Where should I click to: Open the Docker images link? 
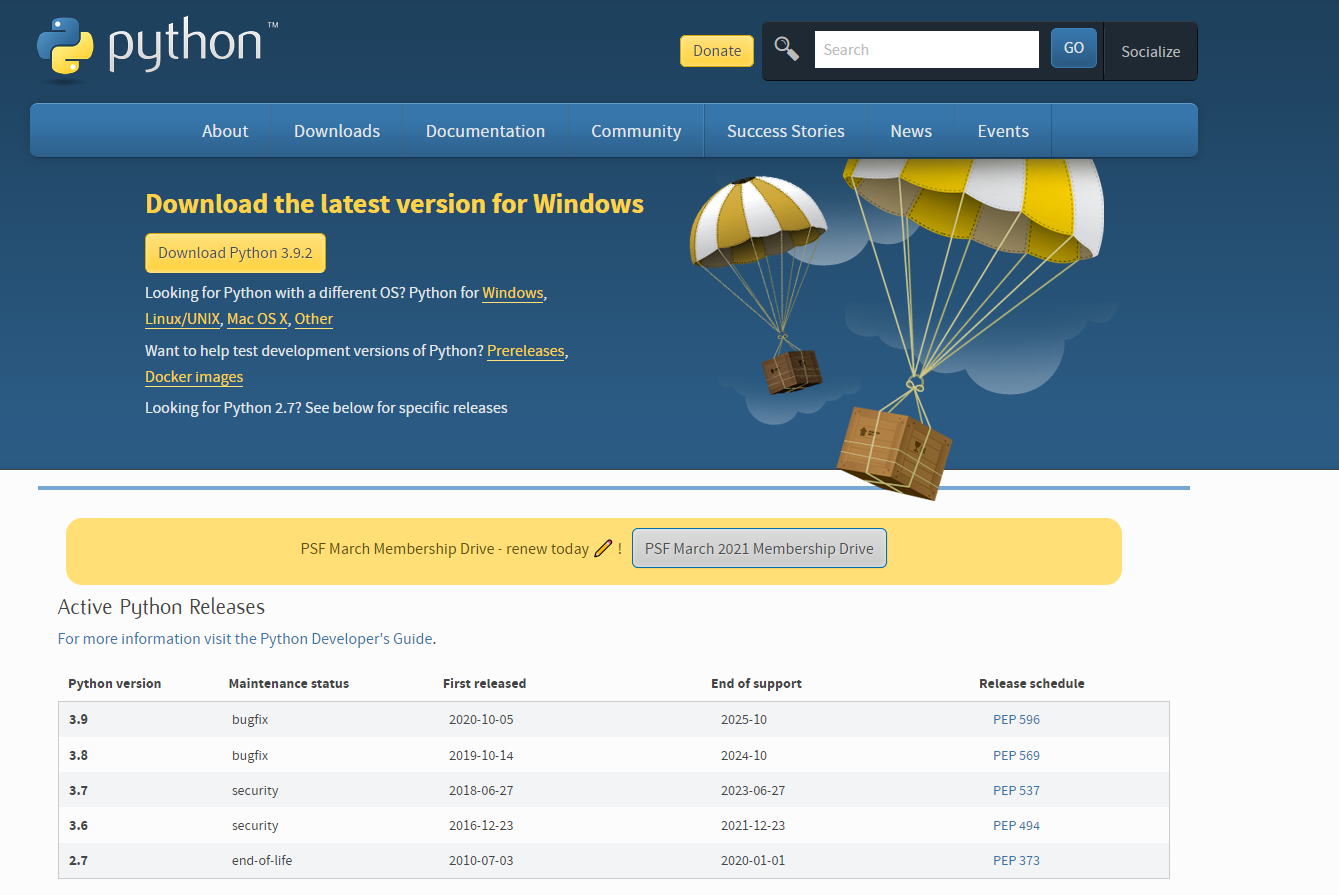tap(194, 377)
